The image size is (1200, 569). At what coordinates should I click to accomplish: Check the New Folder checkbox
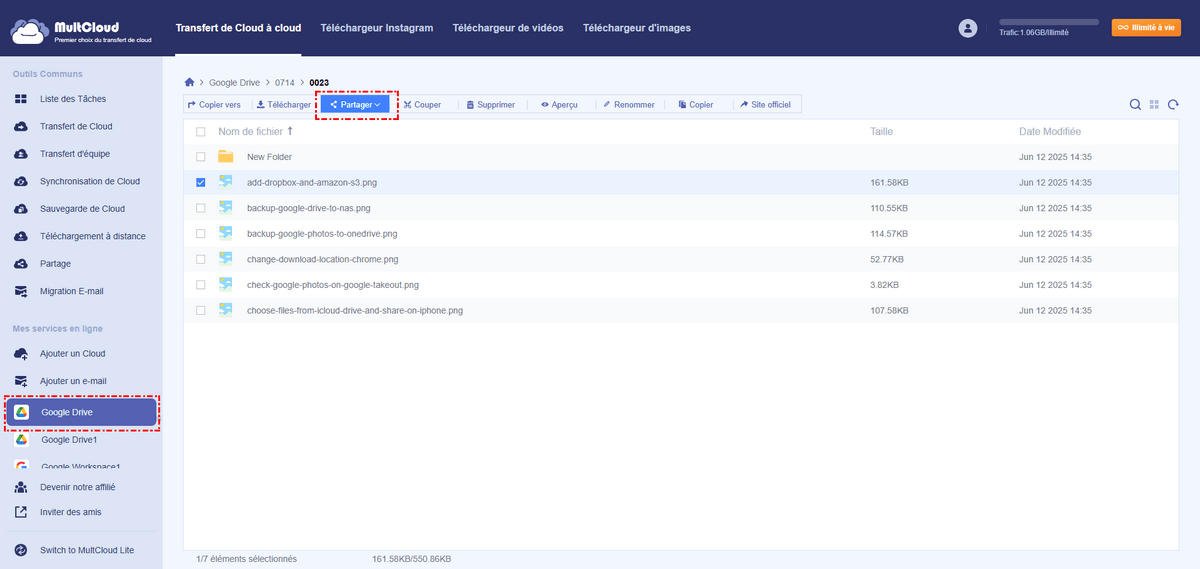click(x=201, y=157)
